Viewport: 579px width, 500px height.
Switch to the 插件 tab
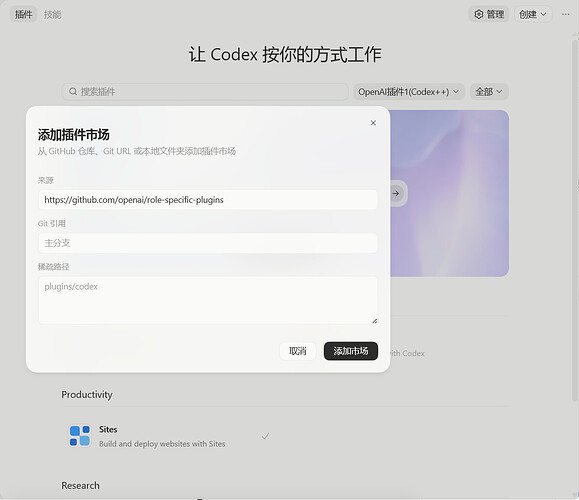coord(23,14)
